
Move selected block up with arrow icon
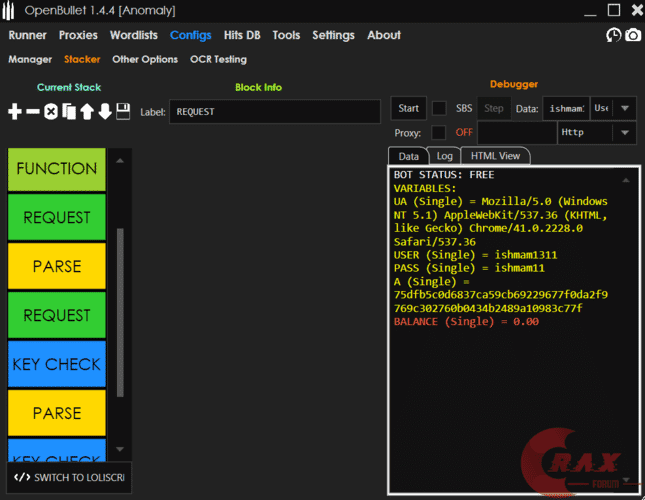point(87,112)
